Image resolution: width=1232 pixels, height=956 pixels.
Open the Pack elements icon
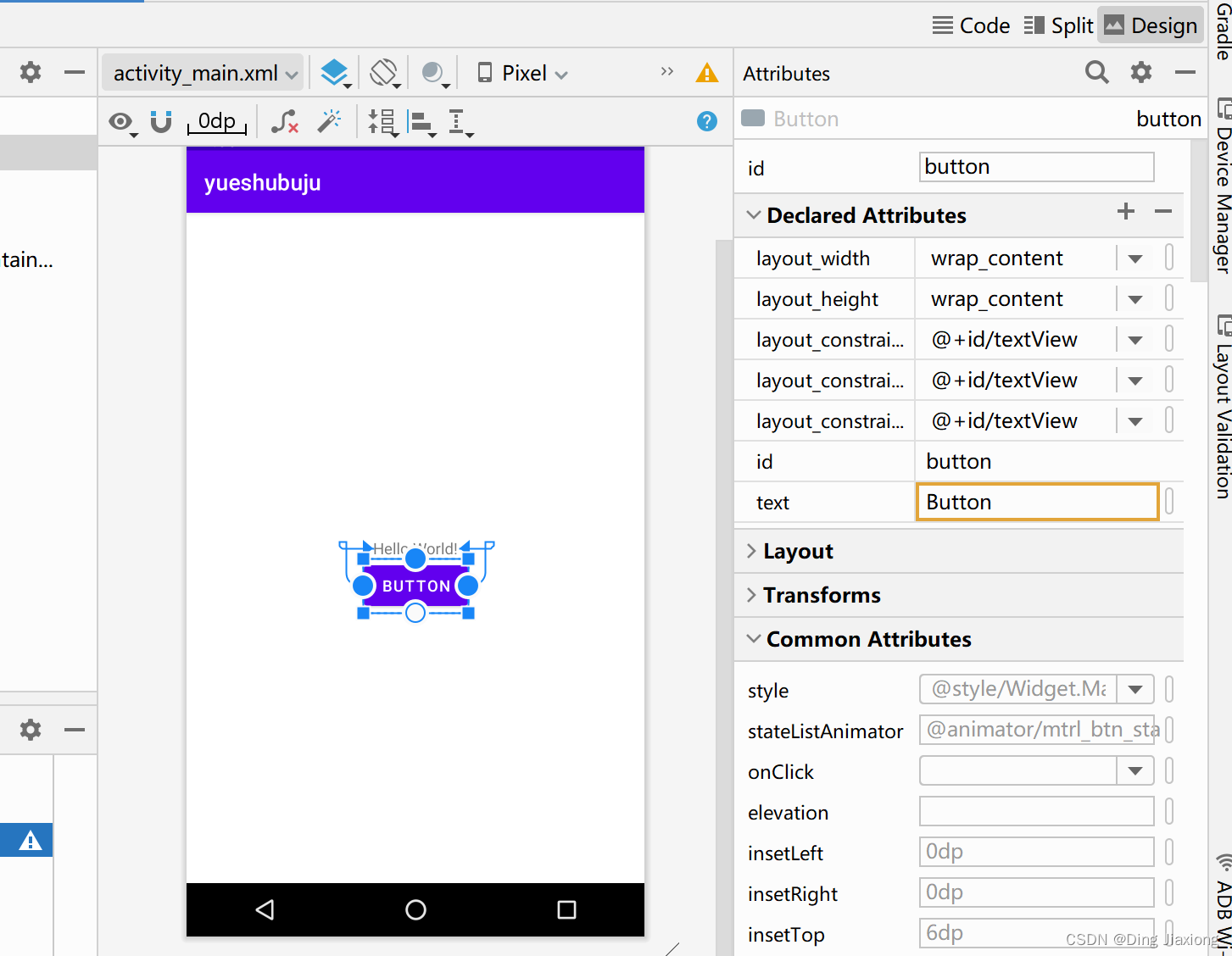click(382, 121)
